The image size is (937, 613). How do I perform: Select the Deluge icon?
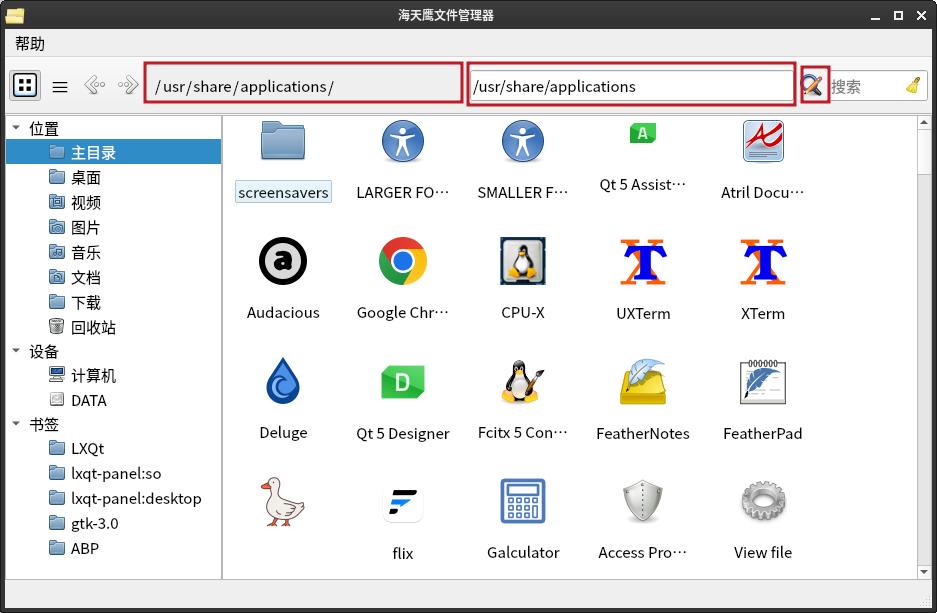[283, 381]
